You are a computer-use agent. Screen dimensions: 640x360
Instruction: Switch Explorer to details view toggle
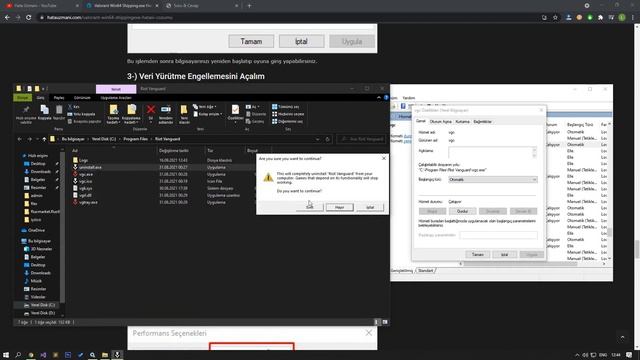[x=377, y=322]
